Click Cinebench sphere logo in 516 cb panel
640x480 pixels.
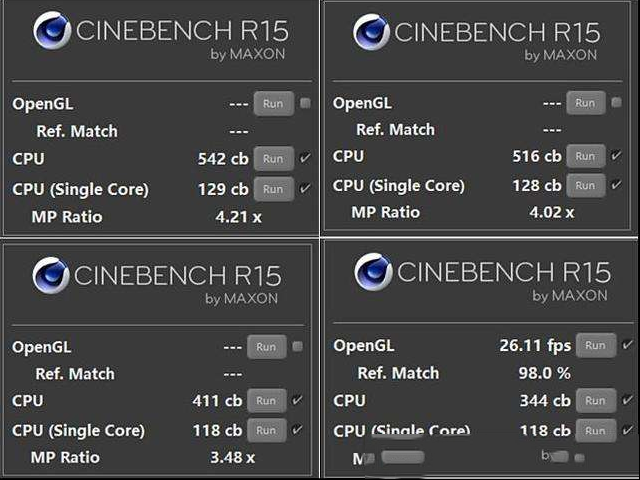(x=371, y=32)
